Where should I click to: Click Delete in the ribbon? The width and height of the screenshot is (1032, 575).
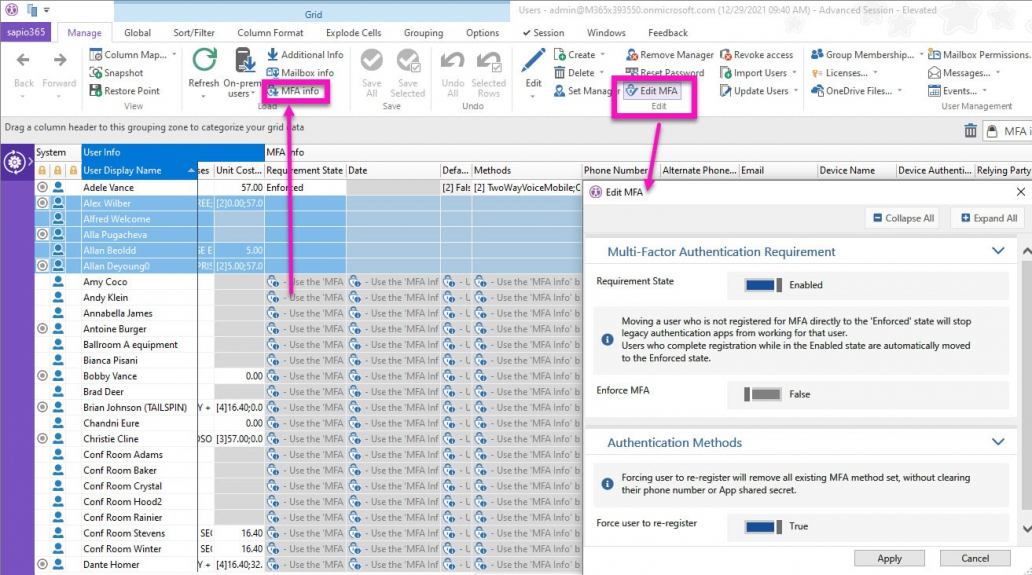[x=579, y=72]
